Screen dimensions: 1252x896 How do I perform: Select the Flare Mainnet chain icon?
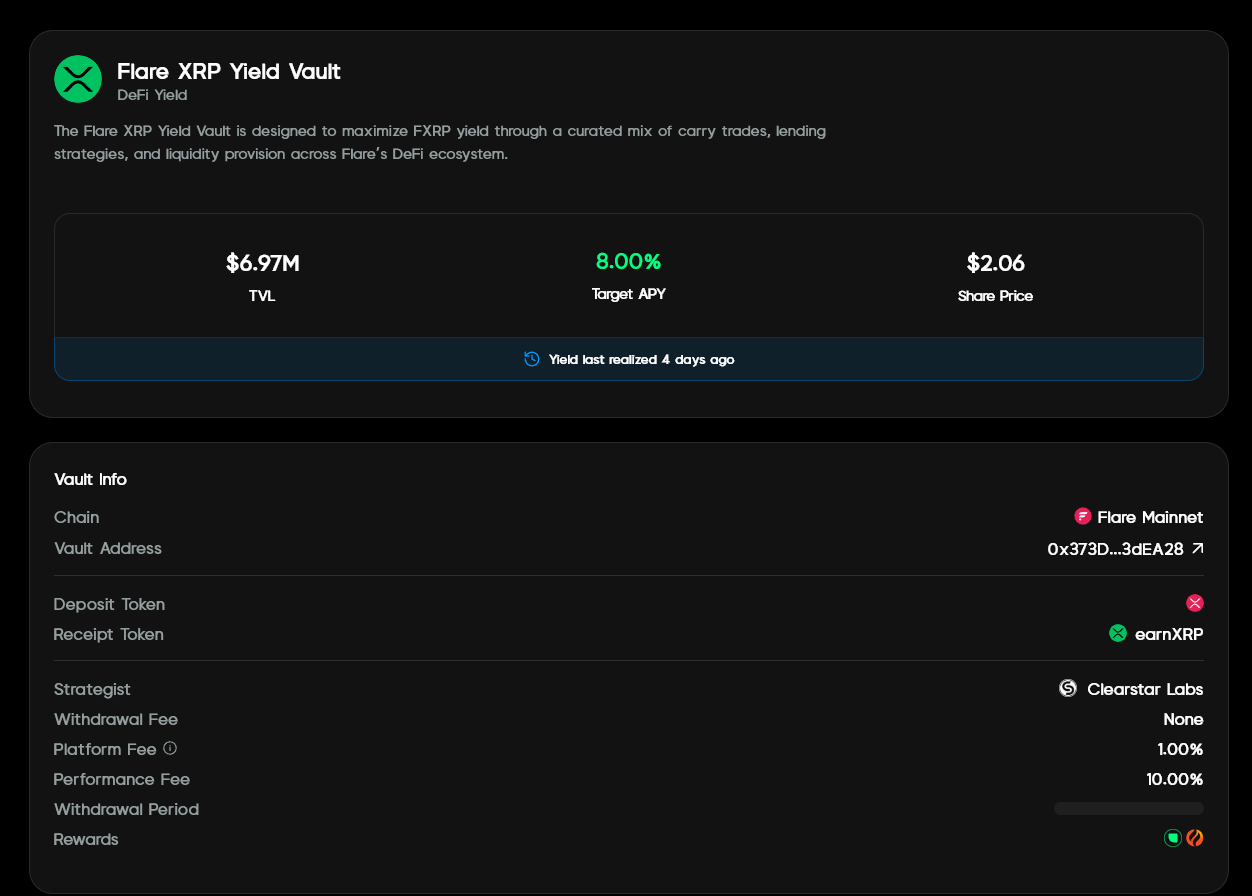[1082, 516]
